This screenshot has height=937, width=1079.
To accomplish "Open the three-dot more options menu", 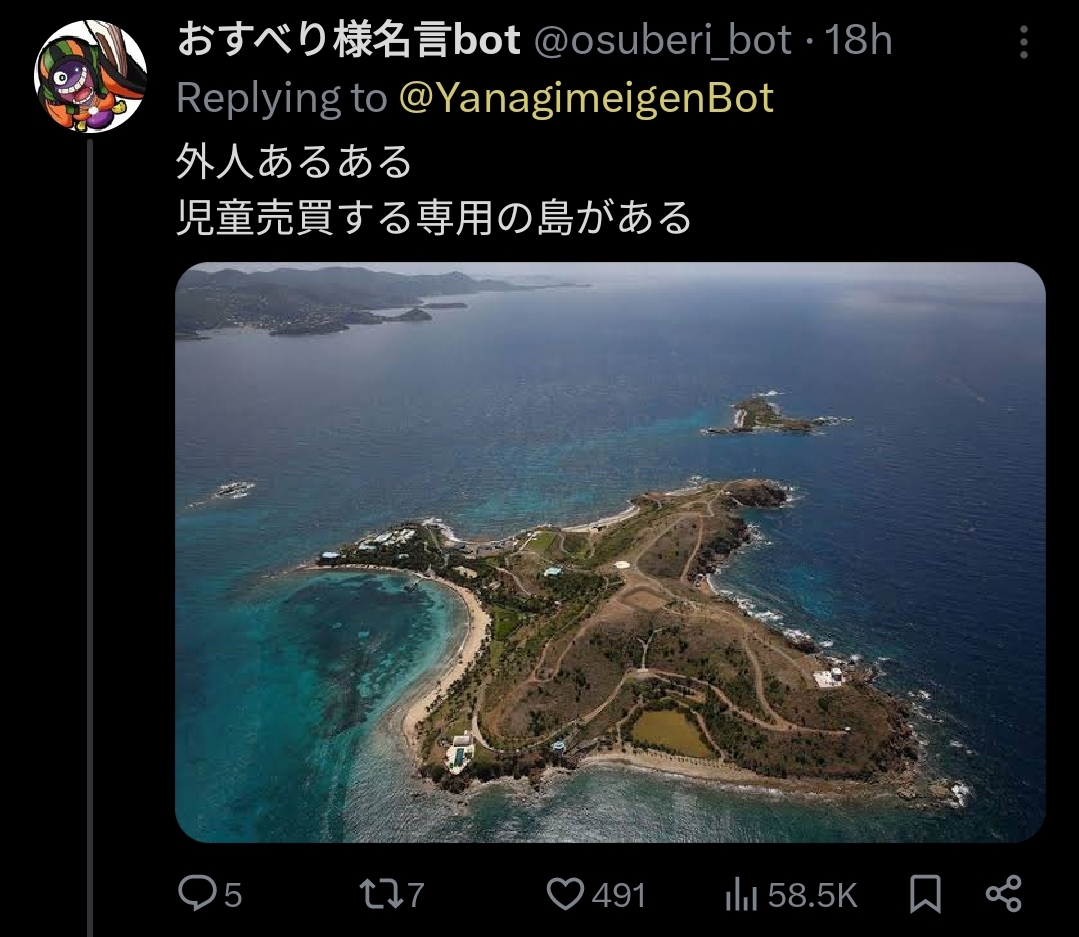I will tap(1023, 42).
